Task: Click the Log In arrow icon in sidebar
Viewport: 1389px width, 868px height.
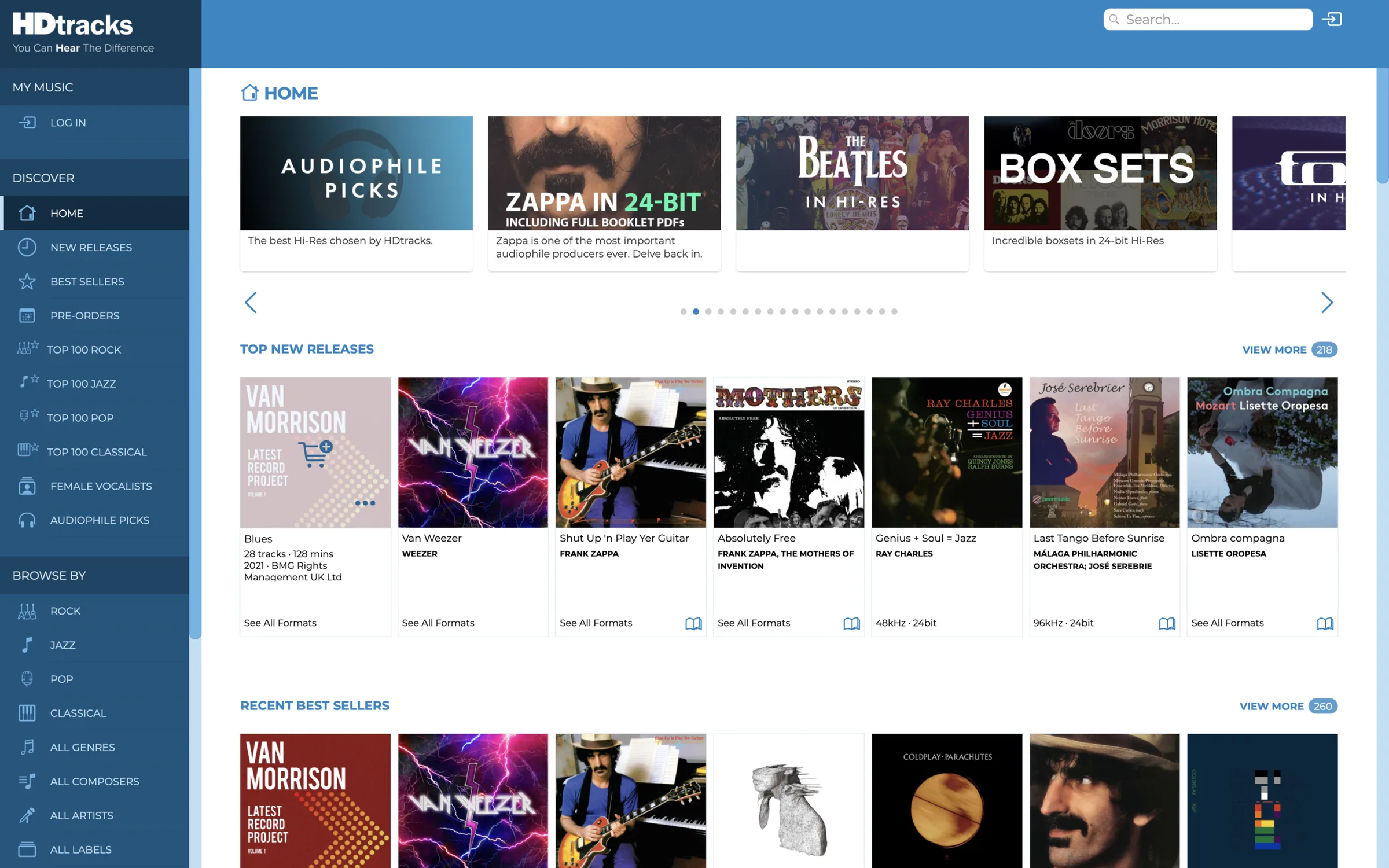Action: tap(27, 122)
